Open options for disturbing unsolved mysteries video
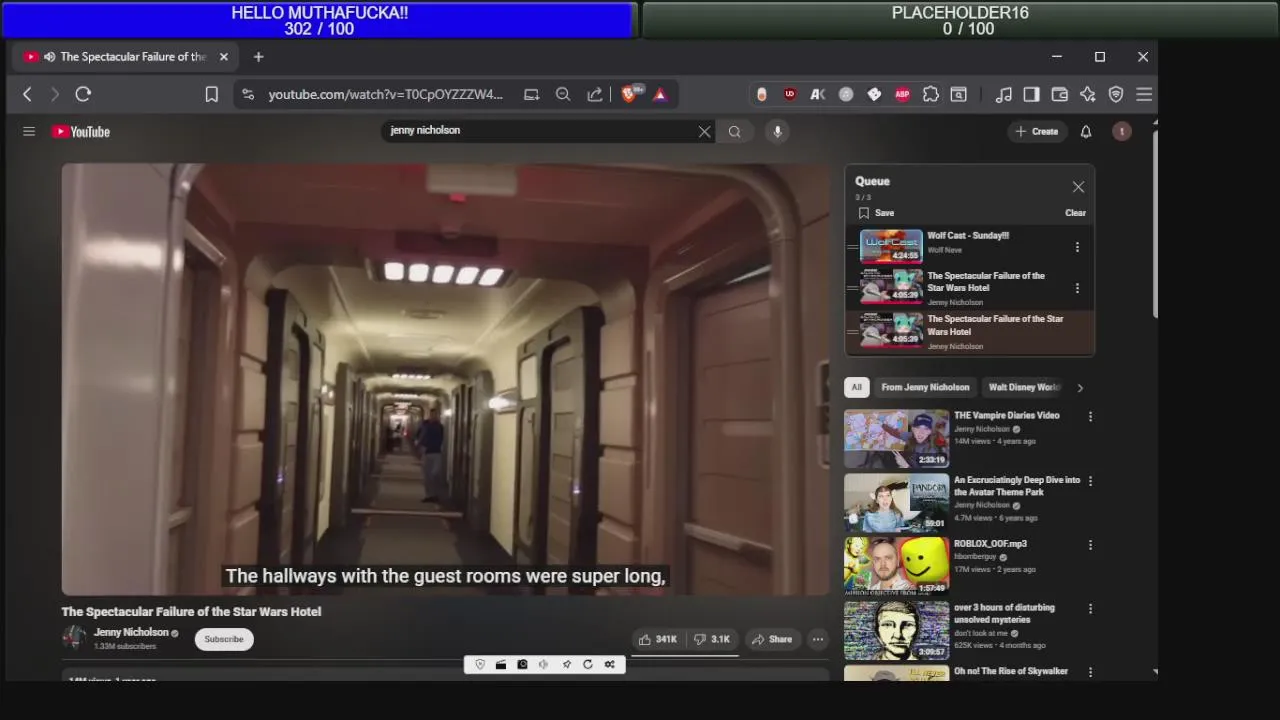 tap(1090, 609)
